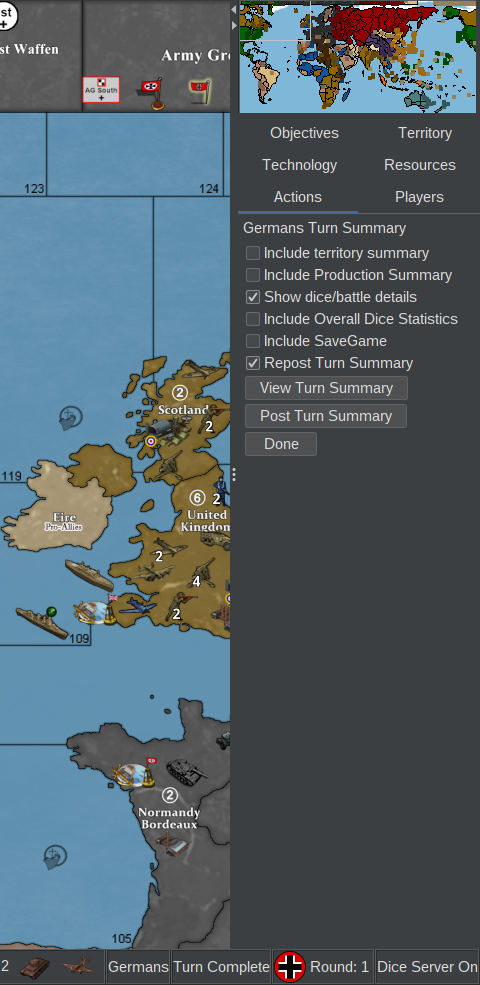Enable Include Production Summary

pos(253,275)
